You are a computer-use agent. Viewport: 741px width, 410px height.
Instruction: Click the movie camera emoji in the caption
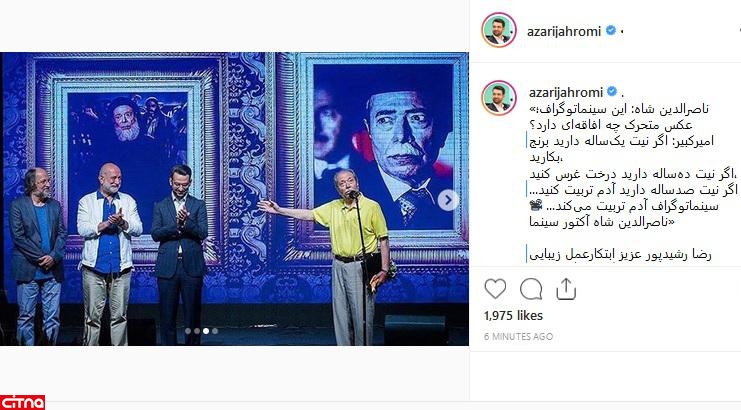(x=535, y=205)
